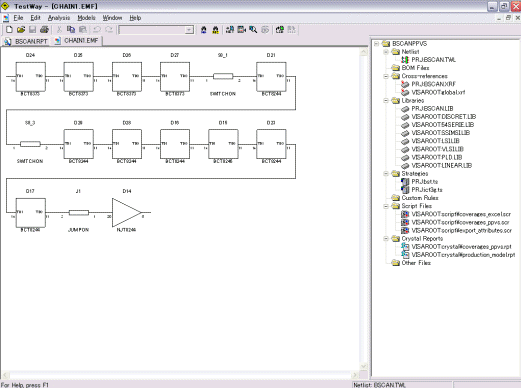This screenshot has height=388, width=521.
Task: Switch to the BSCAN.RPT tab
Action: click(26, 41)
